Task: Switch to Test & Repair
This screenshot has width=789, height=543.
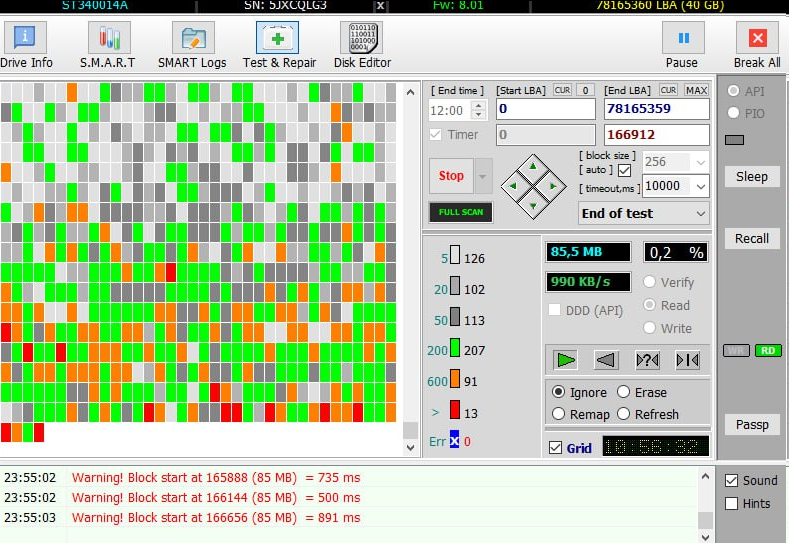Action: click(x=279, y=45)
